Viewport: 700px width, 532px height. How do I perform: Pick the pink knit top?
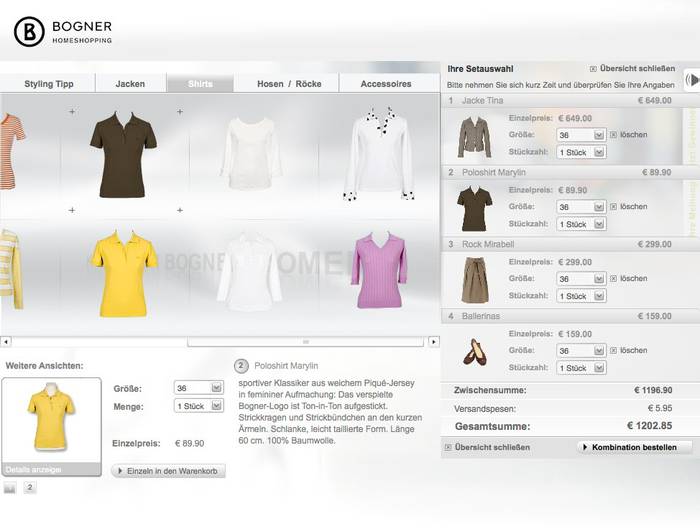click(x=379, y=270)
